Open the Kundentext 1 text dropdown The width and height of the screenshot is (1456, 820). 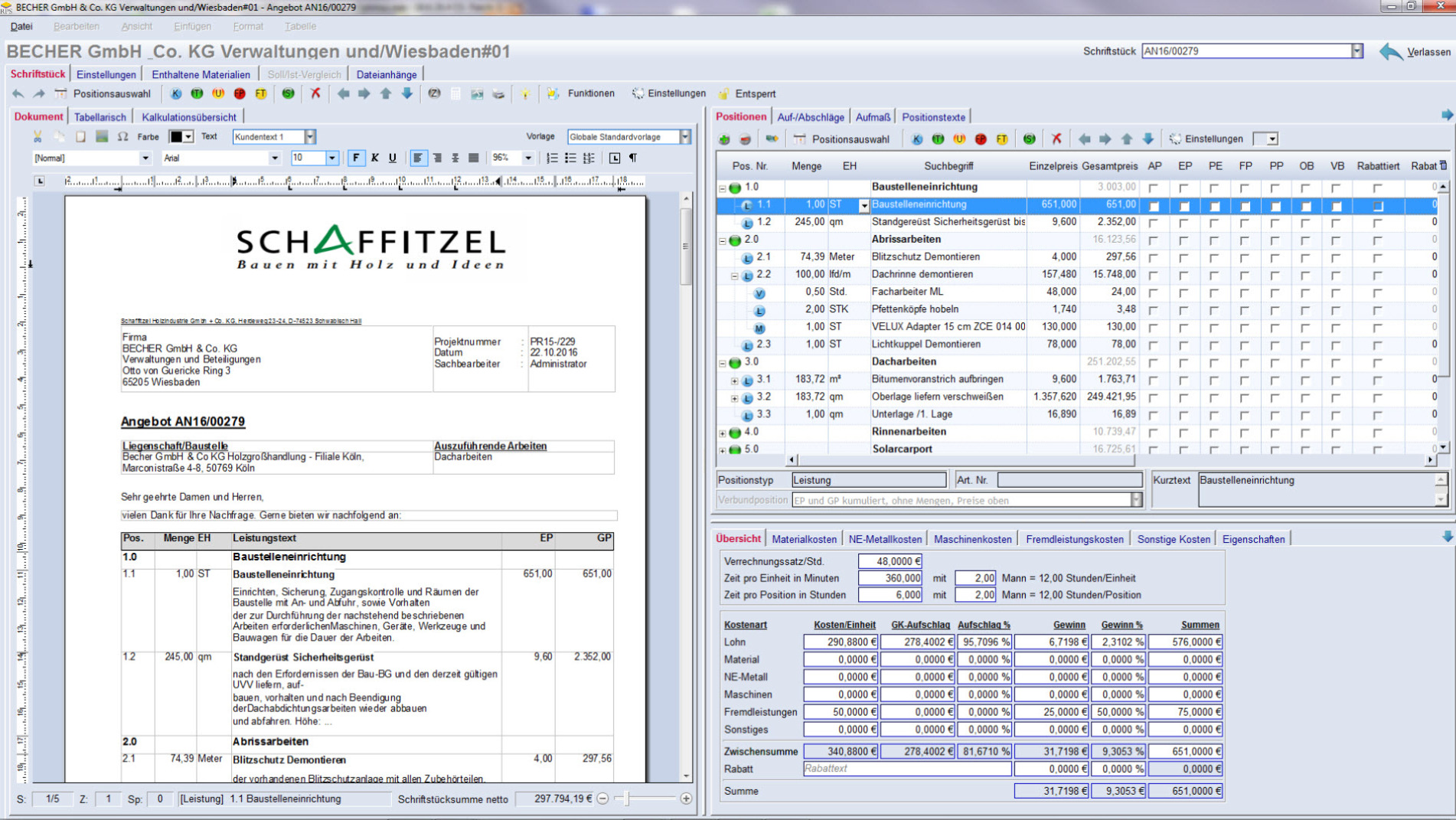pyautogui.click(x=310, y=137)
